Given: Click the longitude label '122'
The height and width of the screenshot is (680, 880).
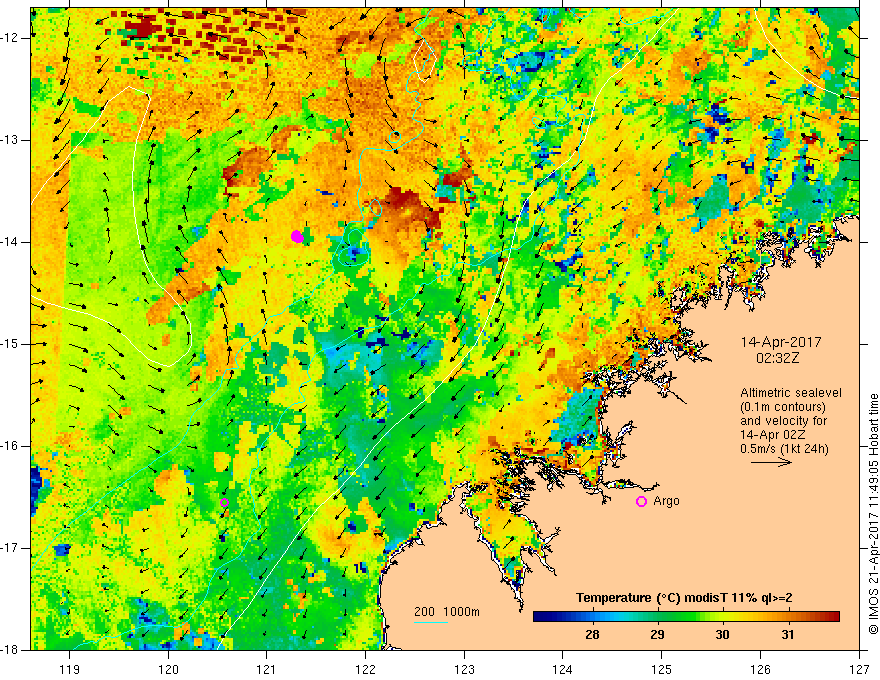Looking at the screenshot, I should coord(365,669).
